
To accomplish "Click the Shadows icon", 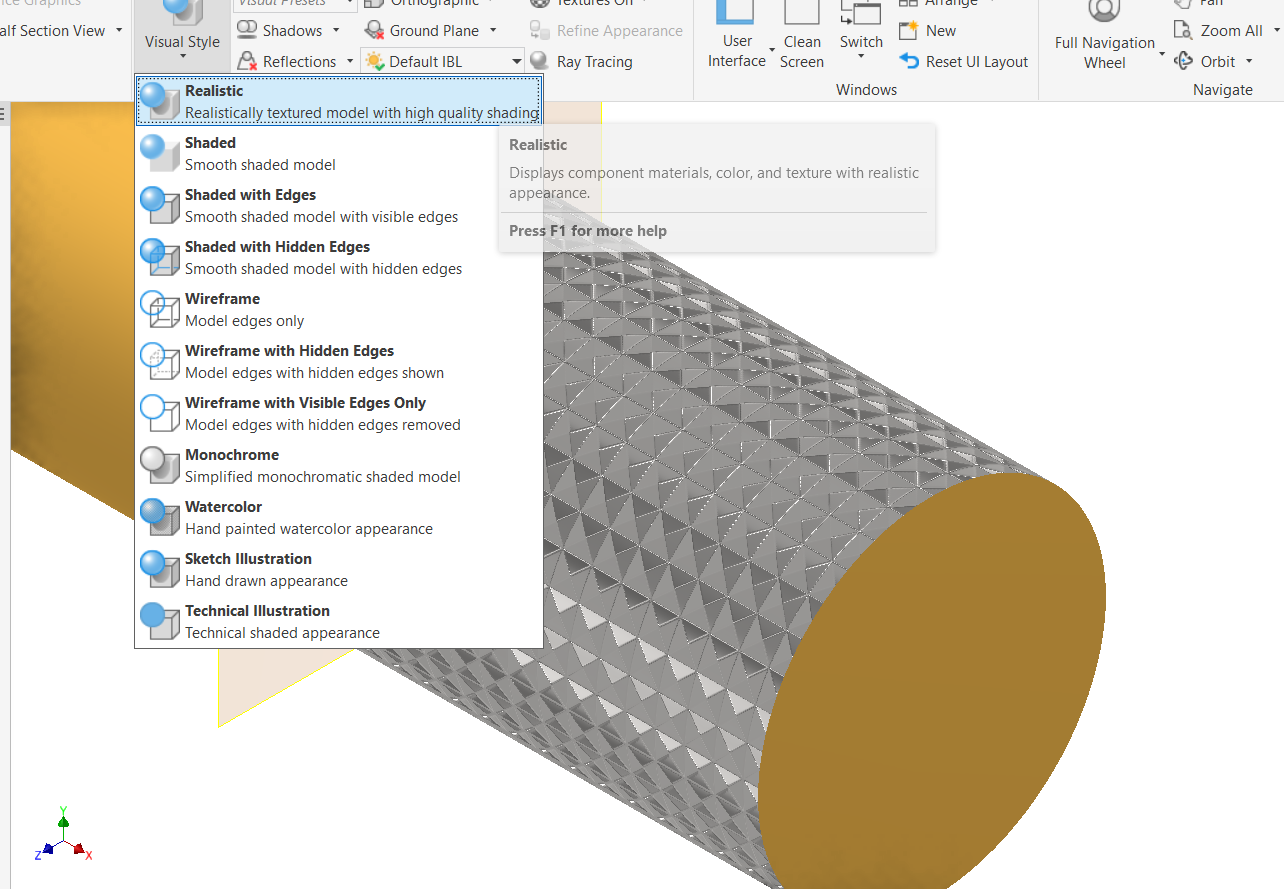I will [247, 30].
